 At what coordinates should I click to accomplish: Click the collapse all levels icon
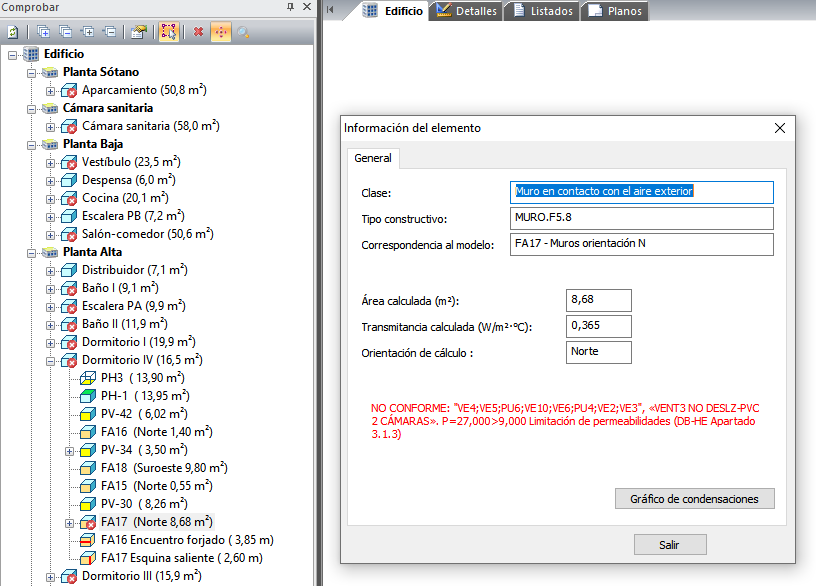[66, 32]
